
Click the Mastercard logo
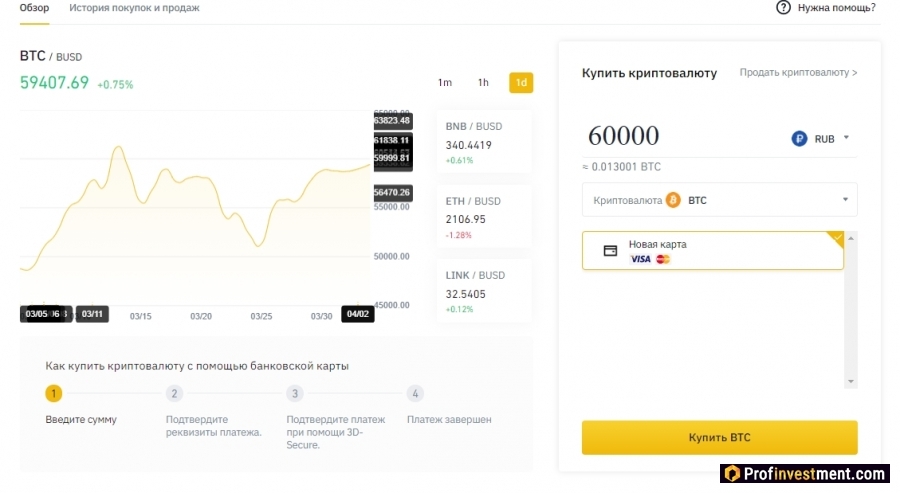click(x=662, y=259)
